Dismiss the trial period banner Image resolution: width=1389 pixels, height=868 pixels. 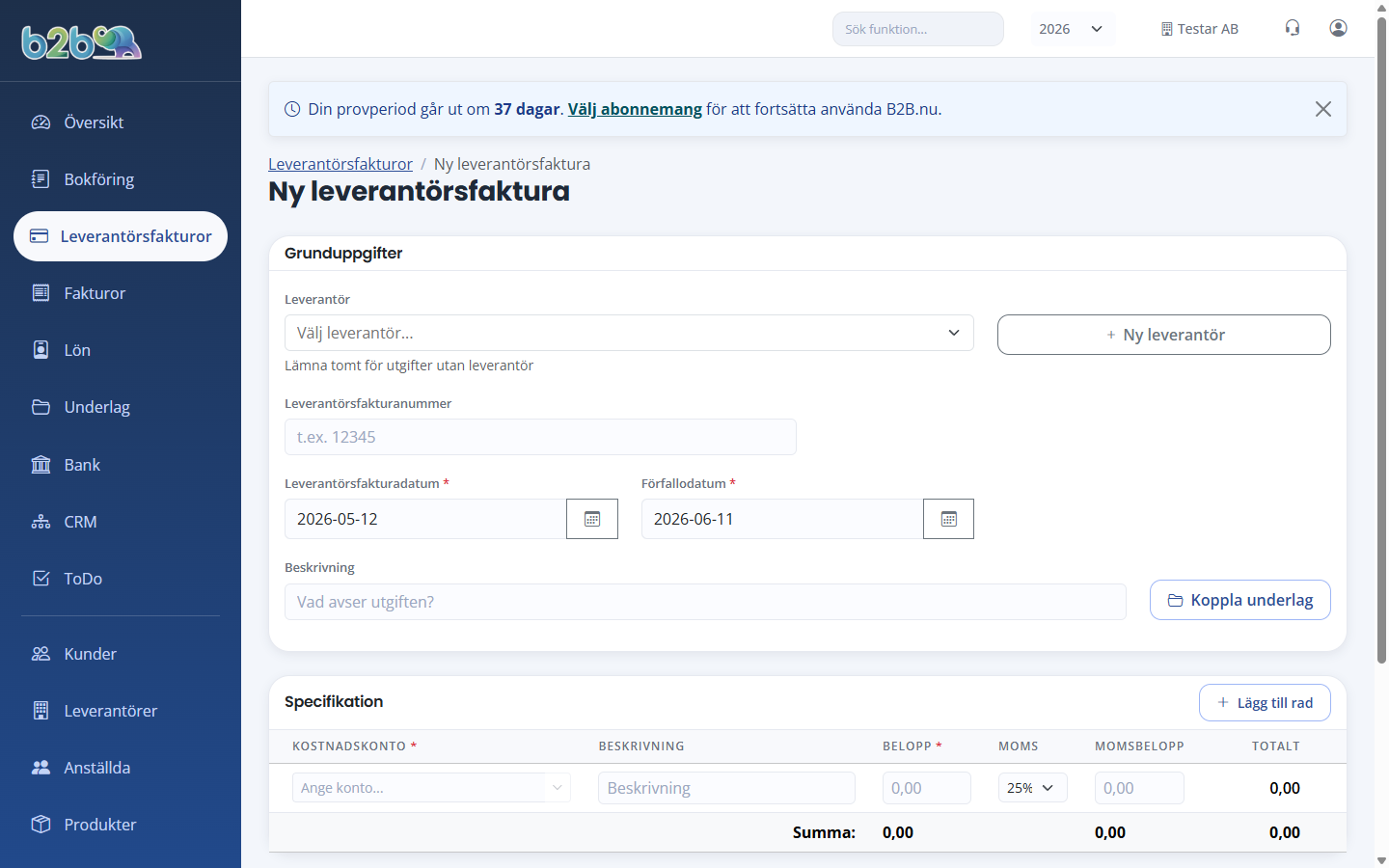tap(1323, 109)
